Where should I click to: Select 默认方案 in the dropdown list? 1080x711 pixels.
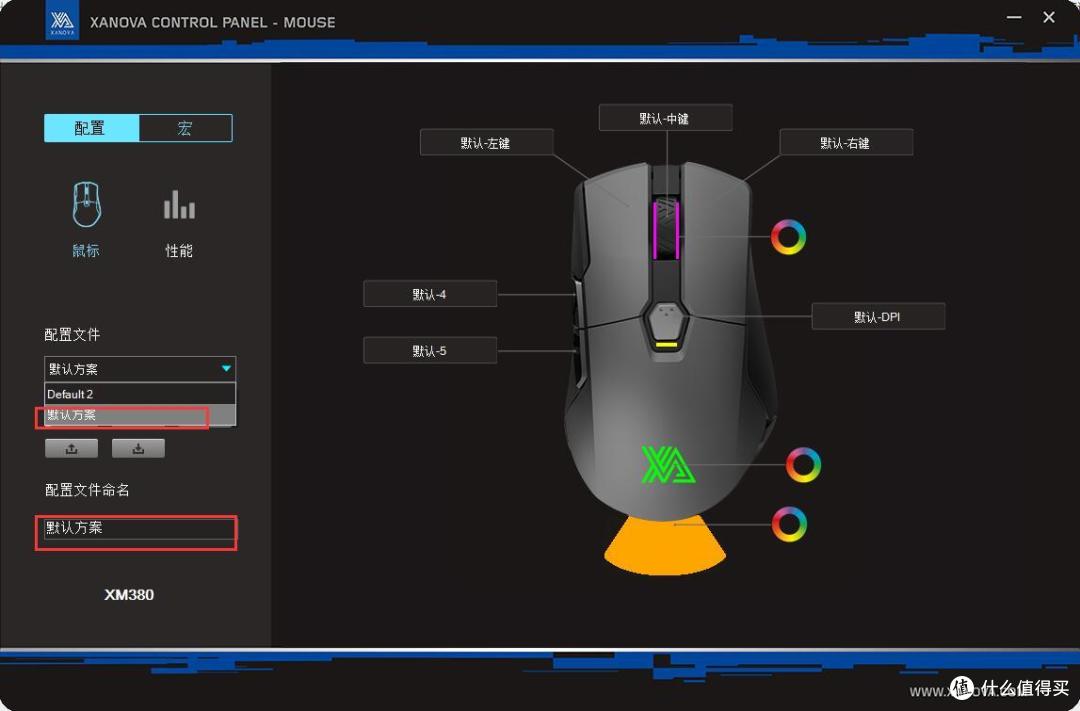pos(140,415)
